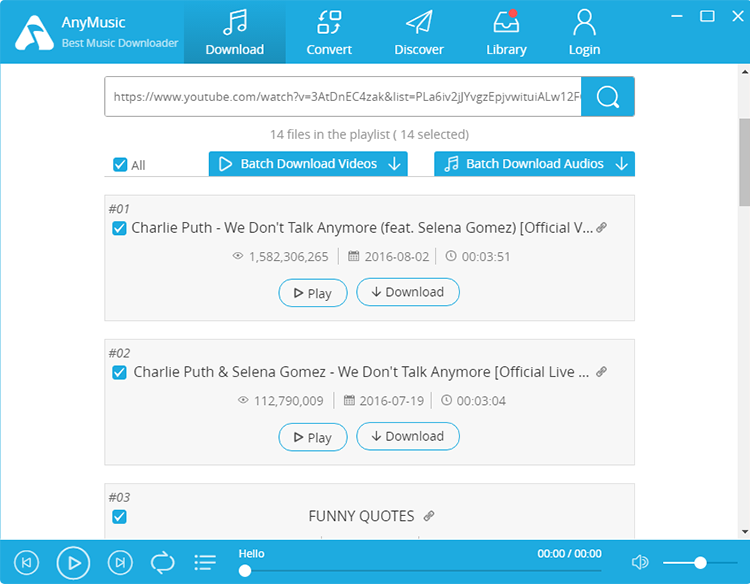750x584 pixels.
Task: Click the volume slider handle
Action: tap(700, 562)
